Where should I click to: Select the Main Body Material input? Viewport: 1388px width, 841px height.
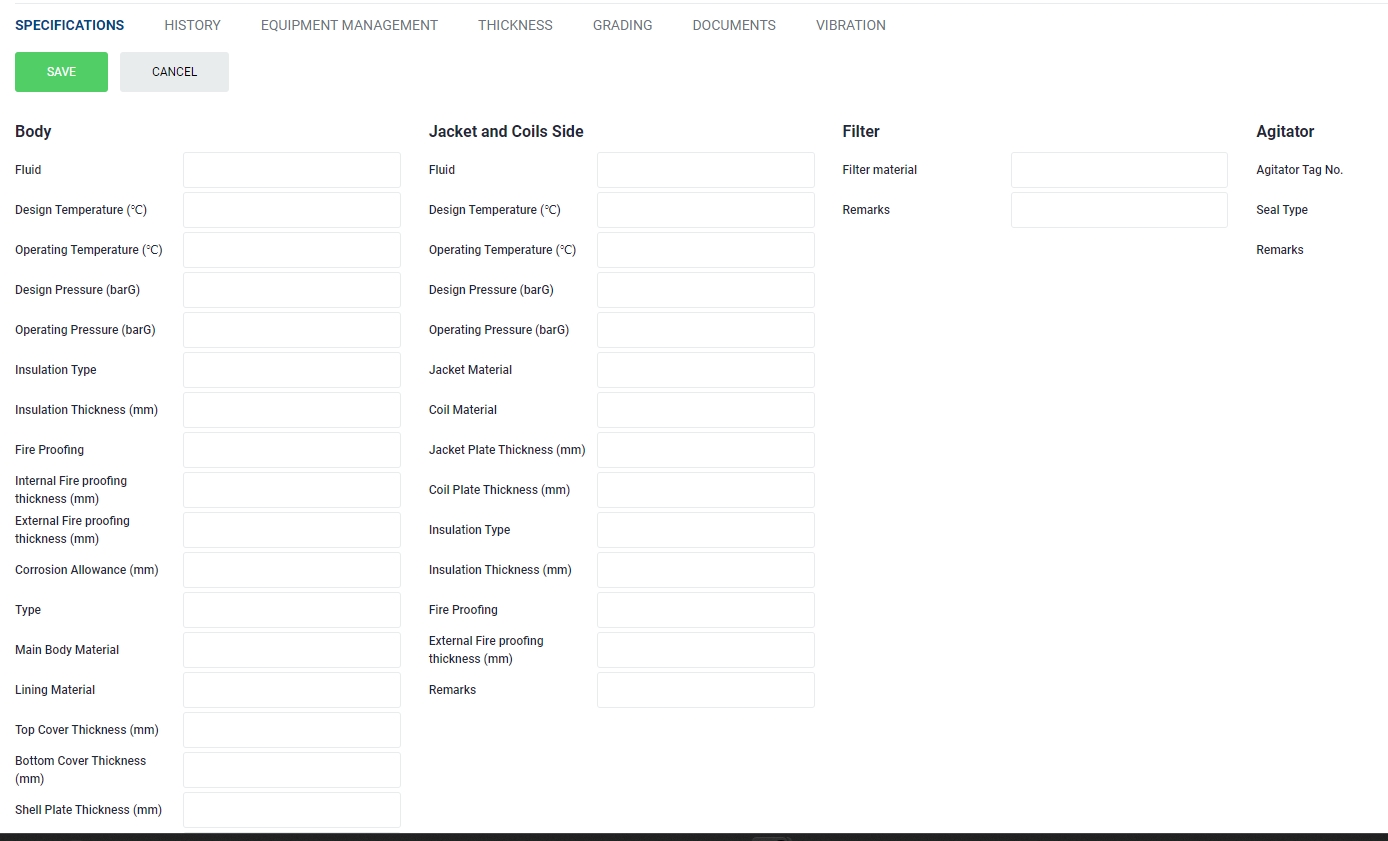pyautogui.click(x=291, y=650)
